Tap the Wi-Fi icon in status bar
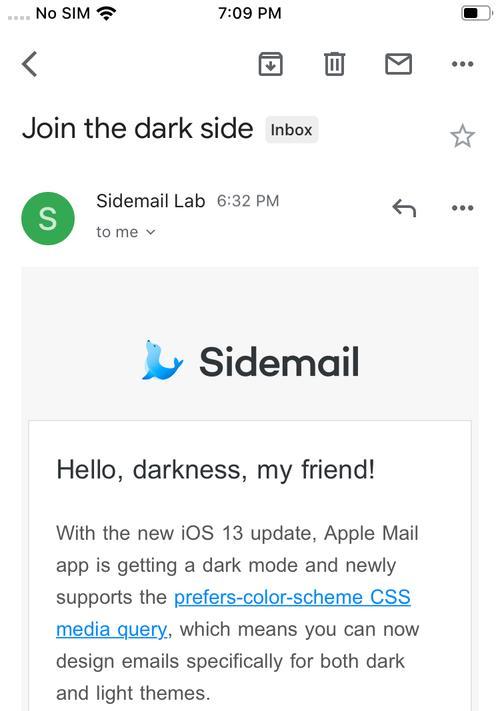The height and width of the screenshot is (711, 500). tap(107, 14)
